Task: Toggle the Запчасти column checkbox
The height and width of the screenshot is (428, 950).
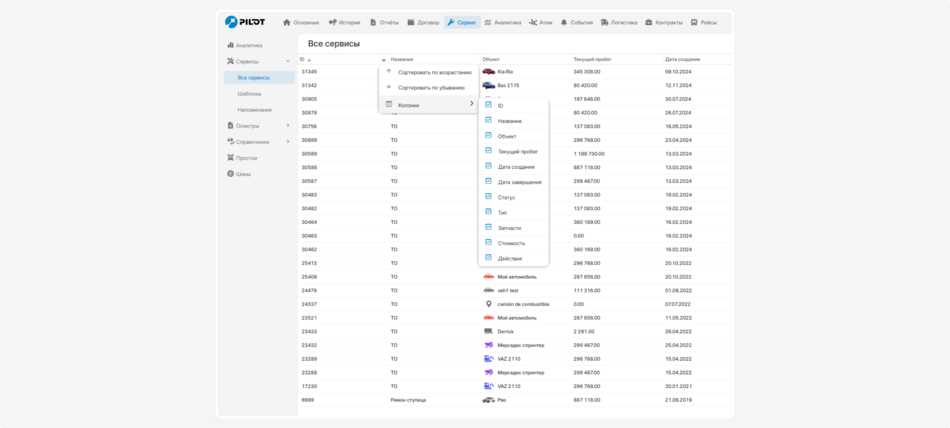Action: click(x=488, y=227)
